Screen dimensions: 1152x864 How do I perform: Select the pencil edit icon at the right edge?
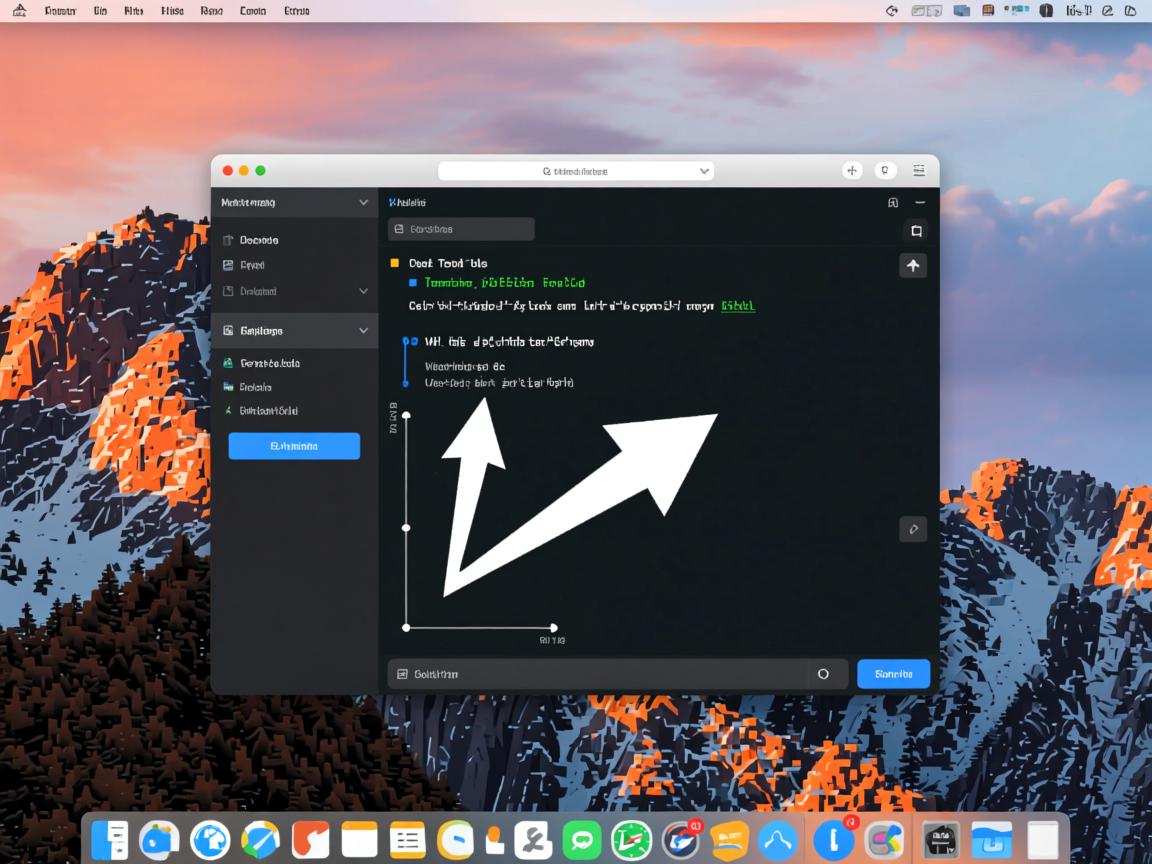point(913,529)
